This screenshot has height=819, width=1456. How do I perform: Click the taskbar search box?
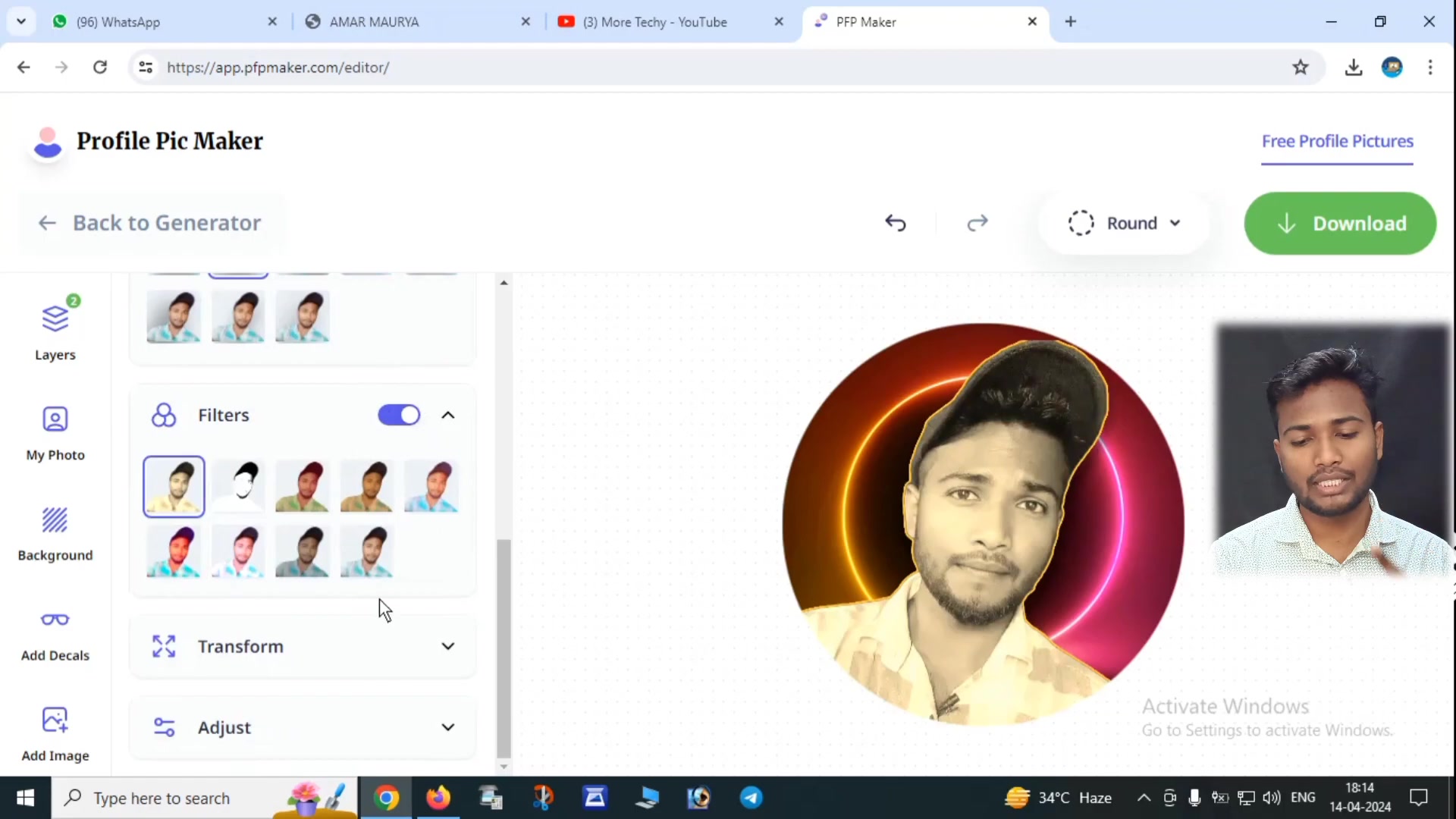point(205,798)
